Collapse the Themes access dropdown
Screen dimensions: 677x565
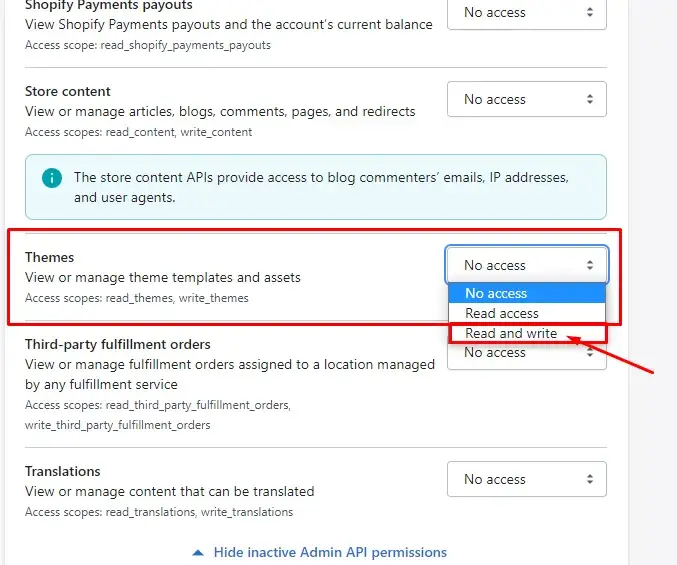526,265
